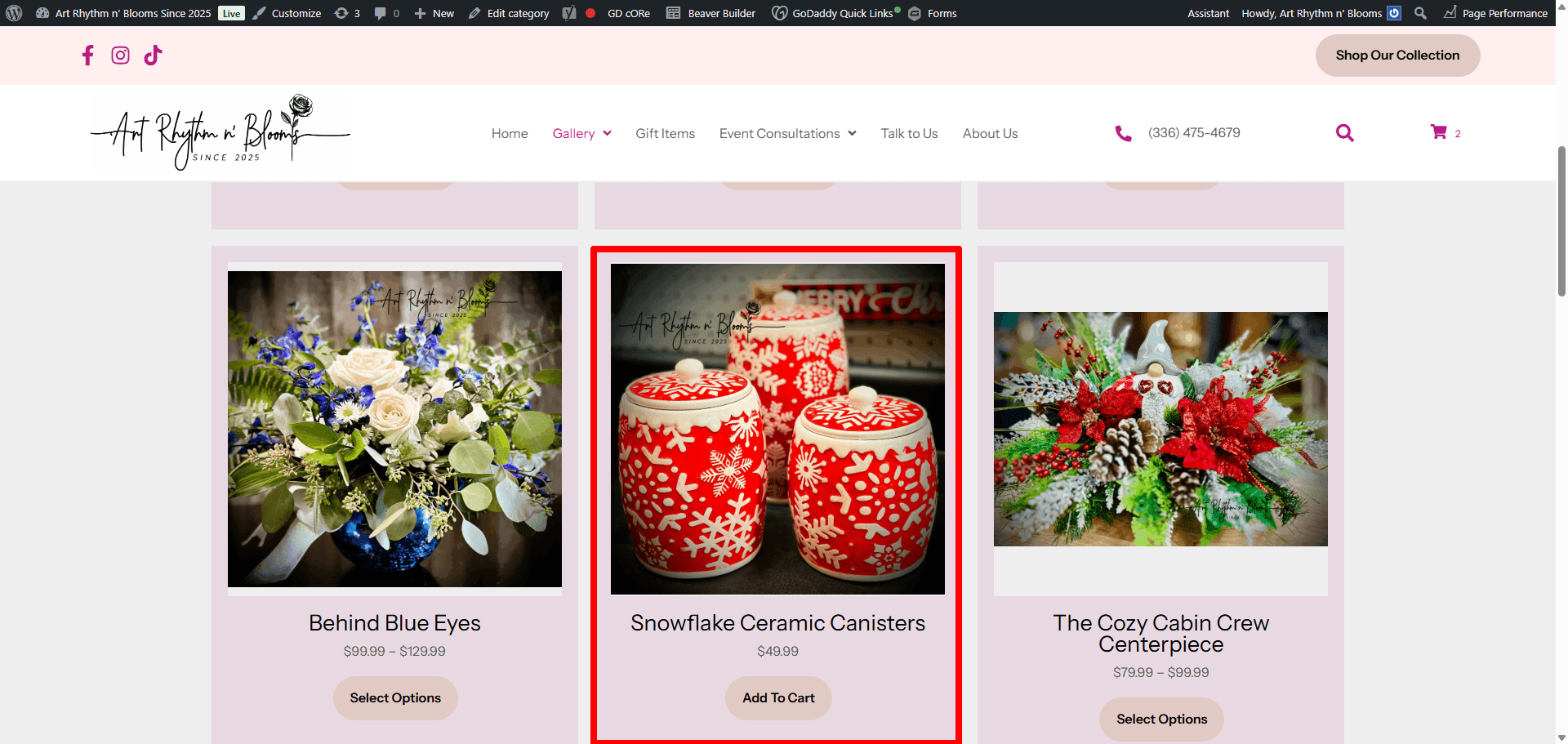Open the TikTok social icon
This screenshot has height=744, width=1568.
tap(153, 56)
